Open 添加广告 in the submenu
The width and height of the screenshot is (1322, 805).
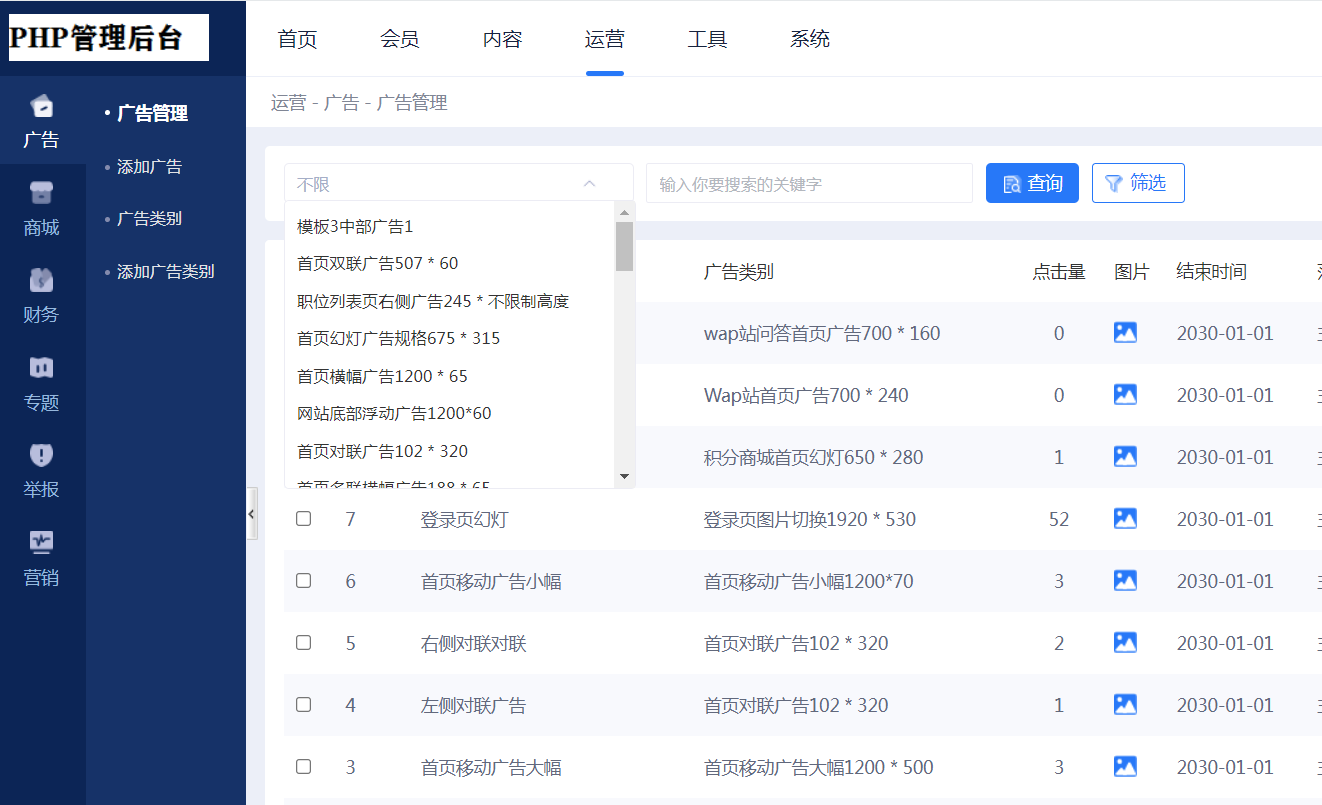coord(149,167)
